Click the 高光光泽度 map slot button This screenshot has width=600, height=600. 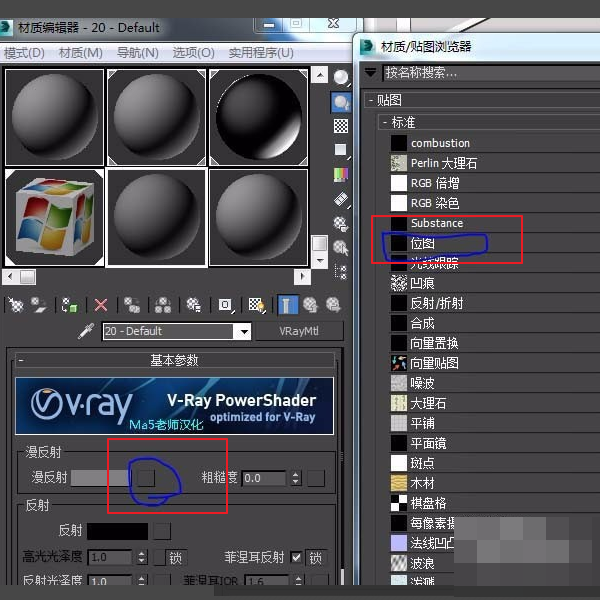pyautogui.click(x=159, y=558)
